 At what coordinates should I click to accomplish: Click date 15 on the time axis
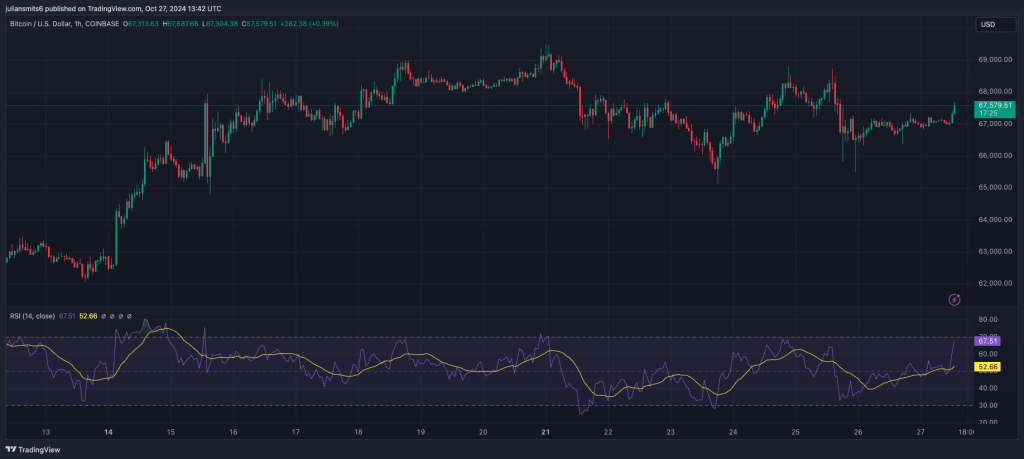[170, 432]
